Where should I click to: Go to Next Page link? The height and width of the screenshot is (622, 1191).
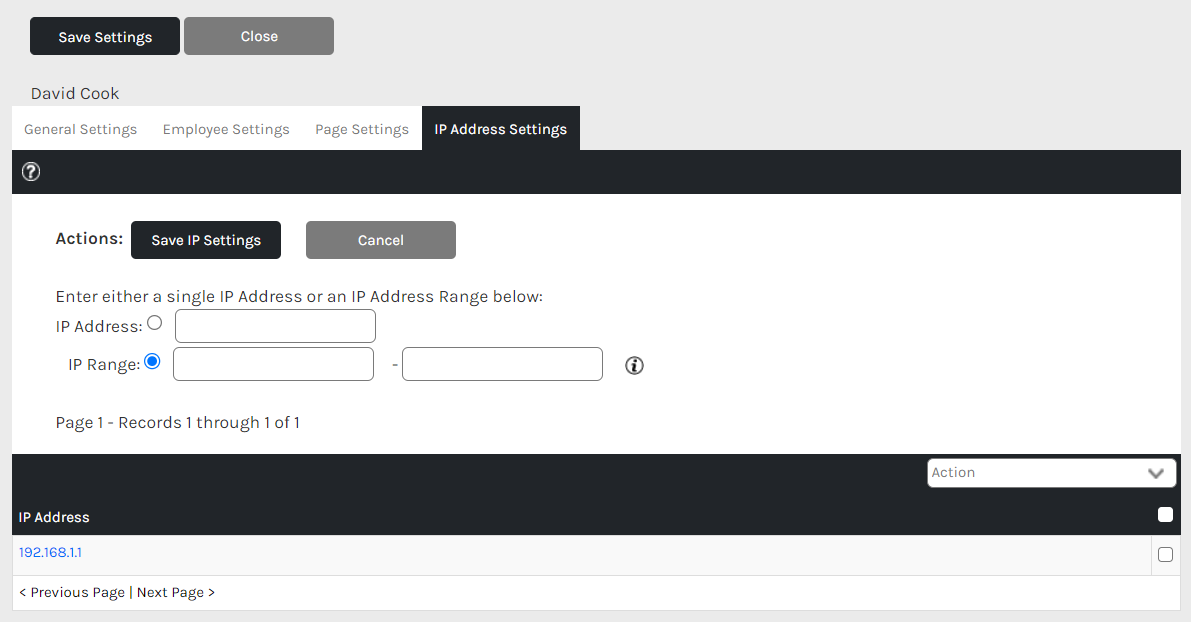175,592
